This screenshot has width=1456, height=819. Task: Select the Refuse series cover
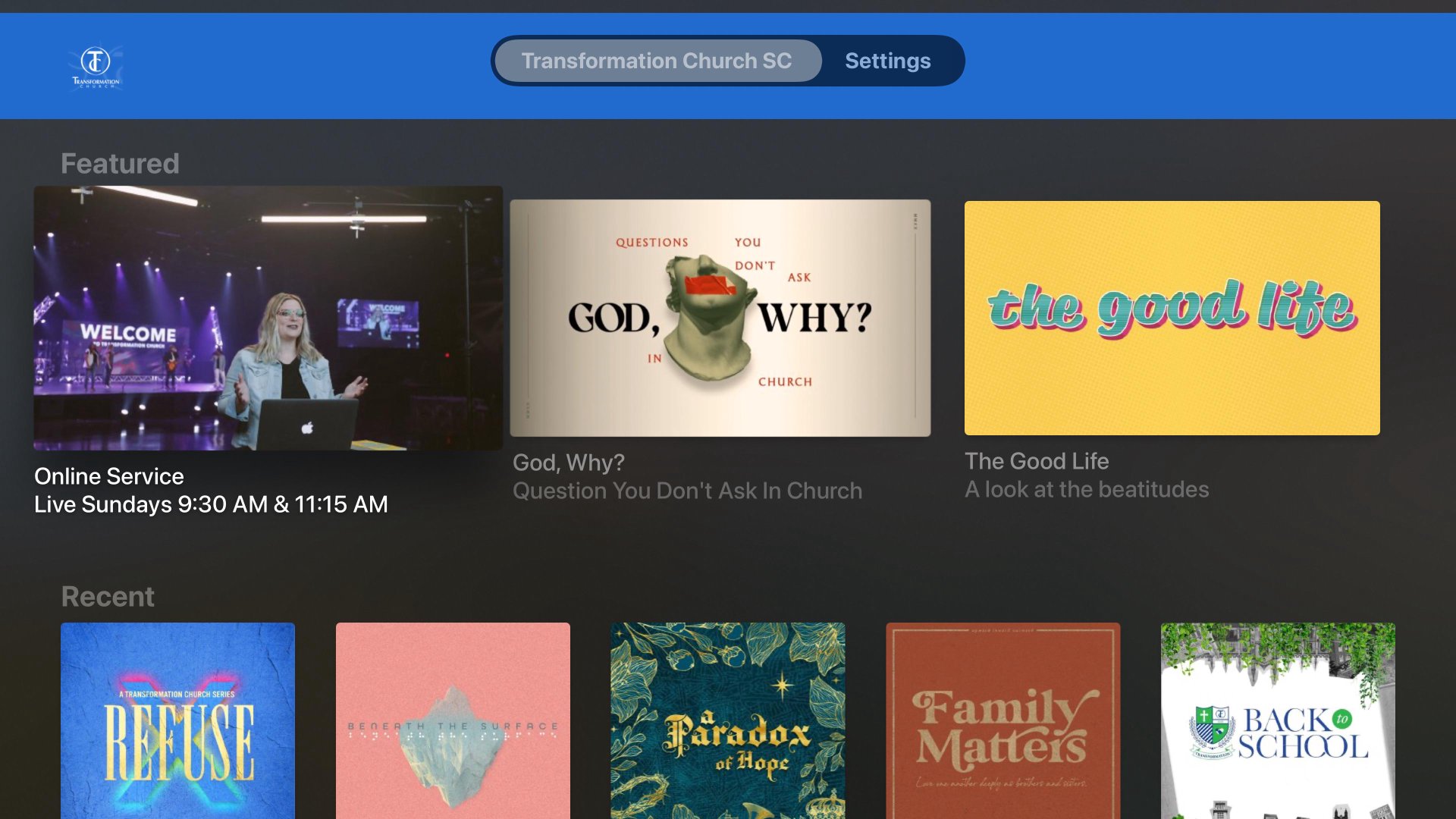coord(177,720)
